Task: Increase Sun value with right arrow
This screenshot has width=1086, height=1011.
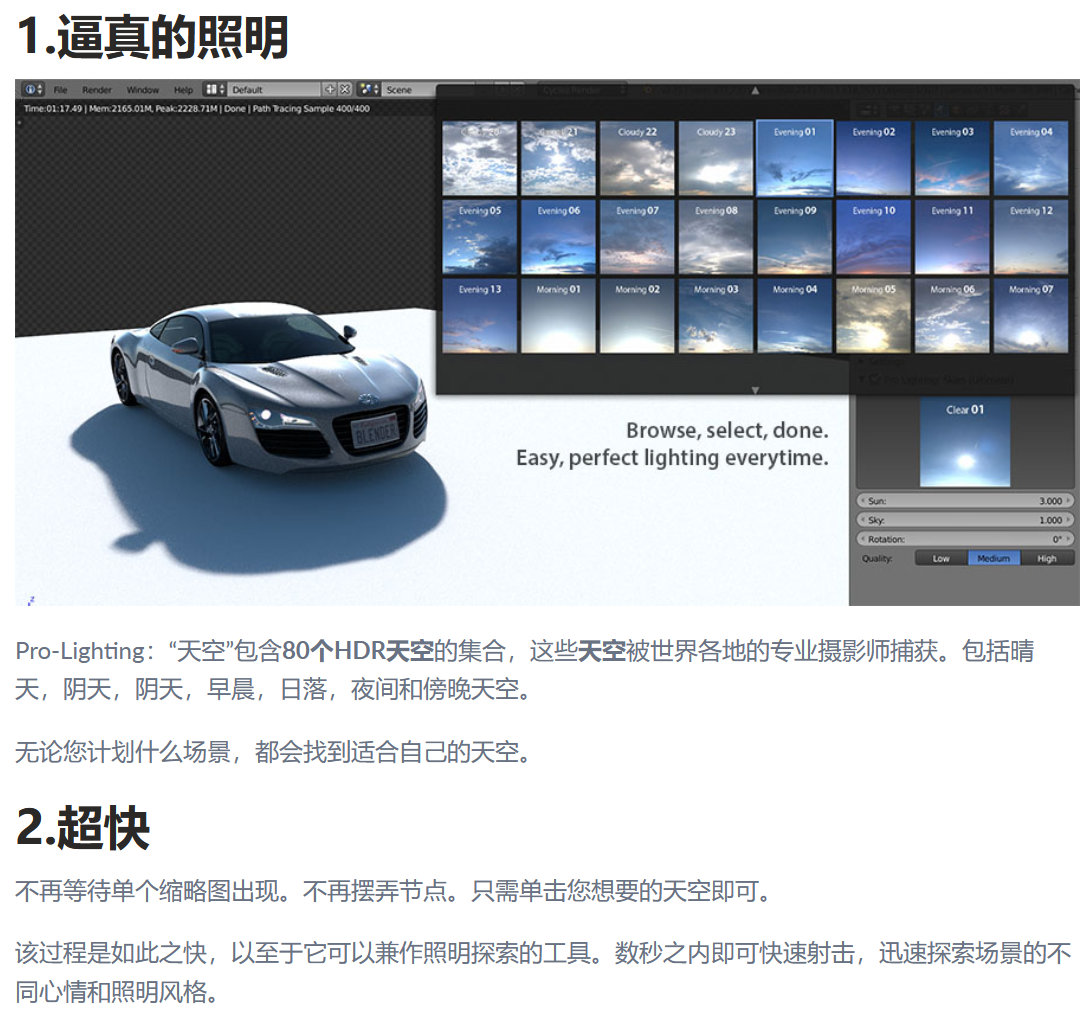Action: pyautogui.click(x=1068, y=501)
